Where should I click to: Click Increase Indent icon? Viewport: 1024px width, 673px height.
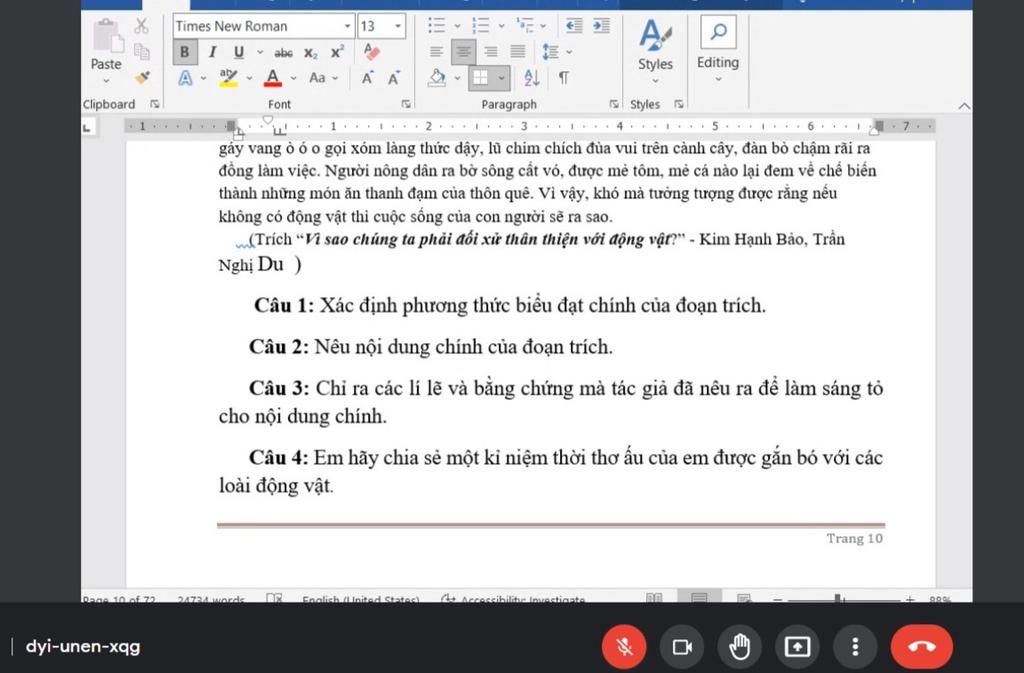pos(601,25)
